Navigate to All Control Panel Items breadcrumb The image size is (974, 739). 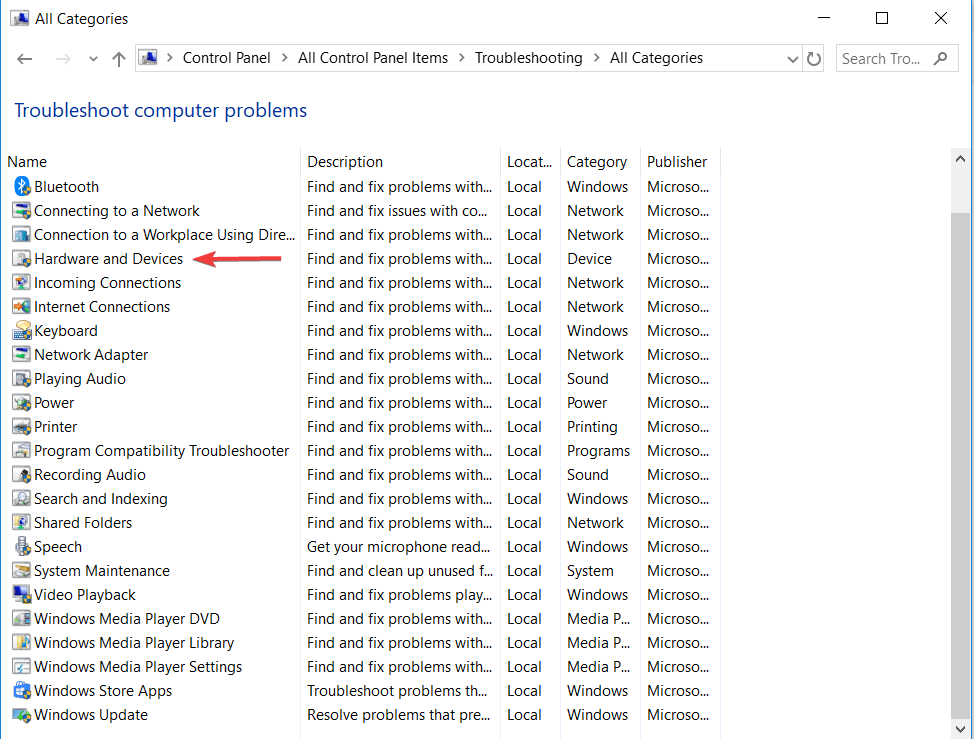pos(373,58)
